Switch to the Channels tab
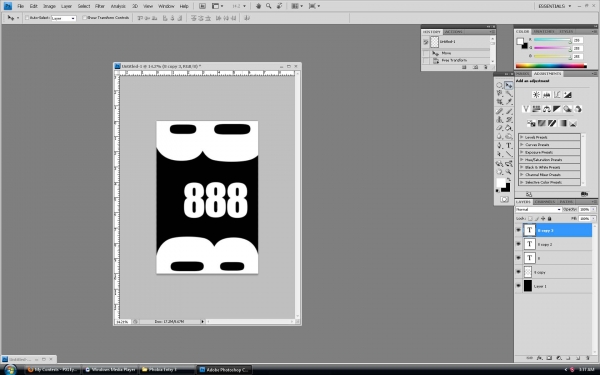600x375 pixels. pyautogui.click(x=545, y=202)
